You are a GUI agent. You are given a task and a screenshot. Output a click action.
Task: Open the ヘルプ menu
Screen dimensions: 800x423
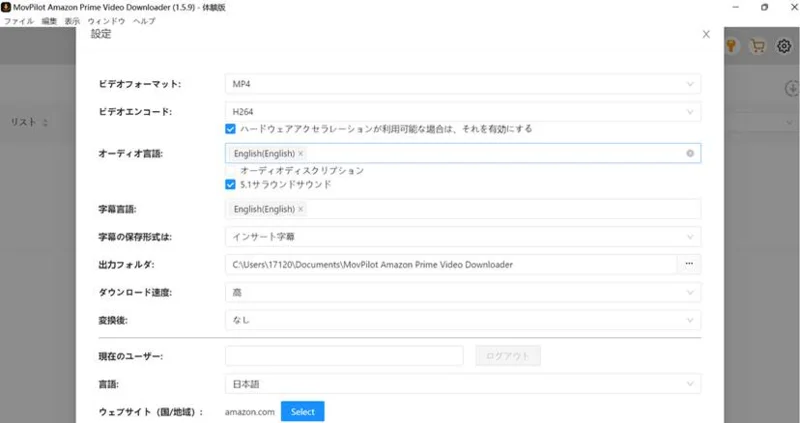pos(144,21)
